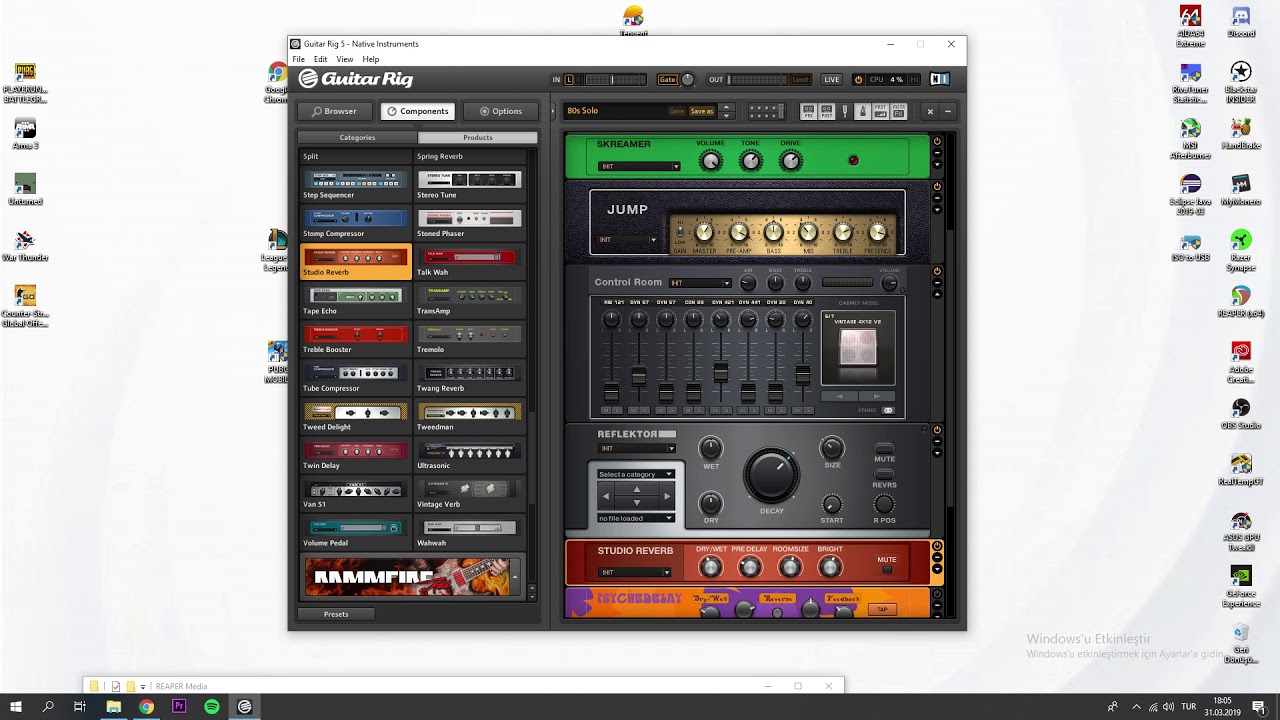
Task: Click the Native Instruments NI logo
Action: tap(939, 79)
